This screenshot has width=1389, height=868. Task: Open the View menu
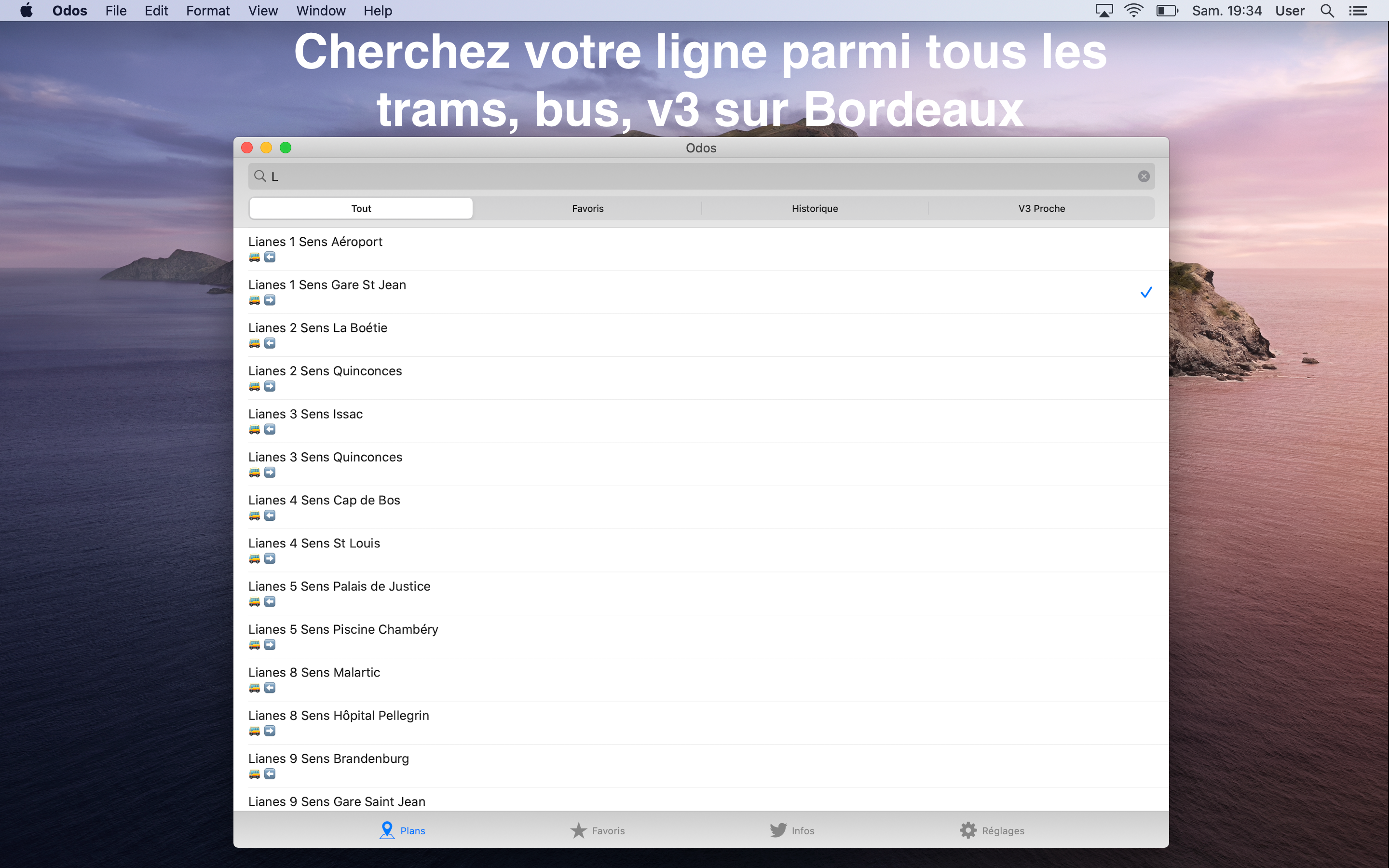tap(263, 11)
